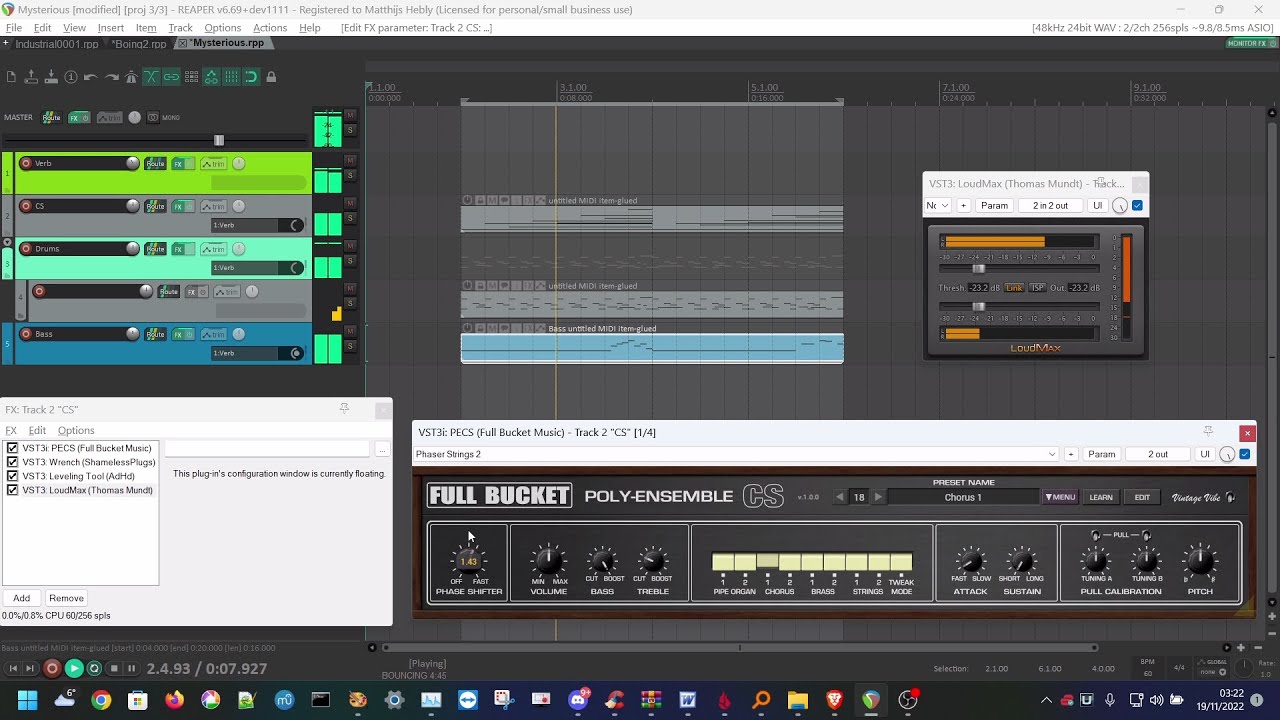Solo the Bass track
This screenshot has height=720, width=1280.
[350, 346]
